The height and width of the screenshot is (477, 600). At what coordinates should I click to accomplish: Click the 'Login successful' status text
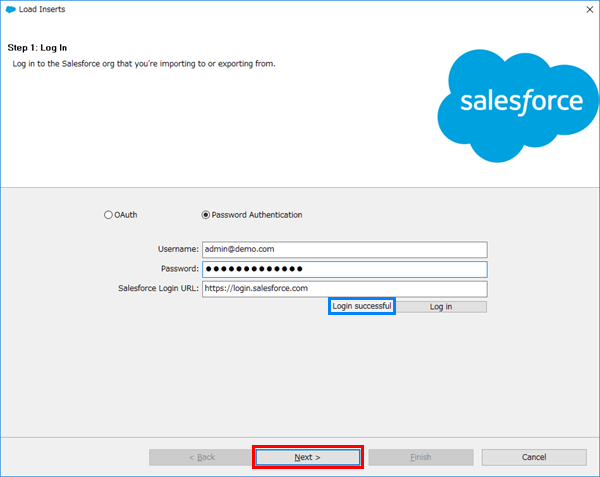[362, 306]
